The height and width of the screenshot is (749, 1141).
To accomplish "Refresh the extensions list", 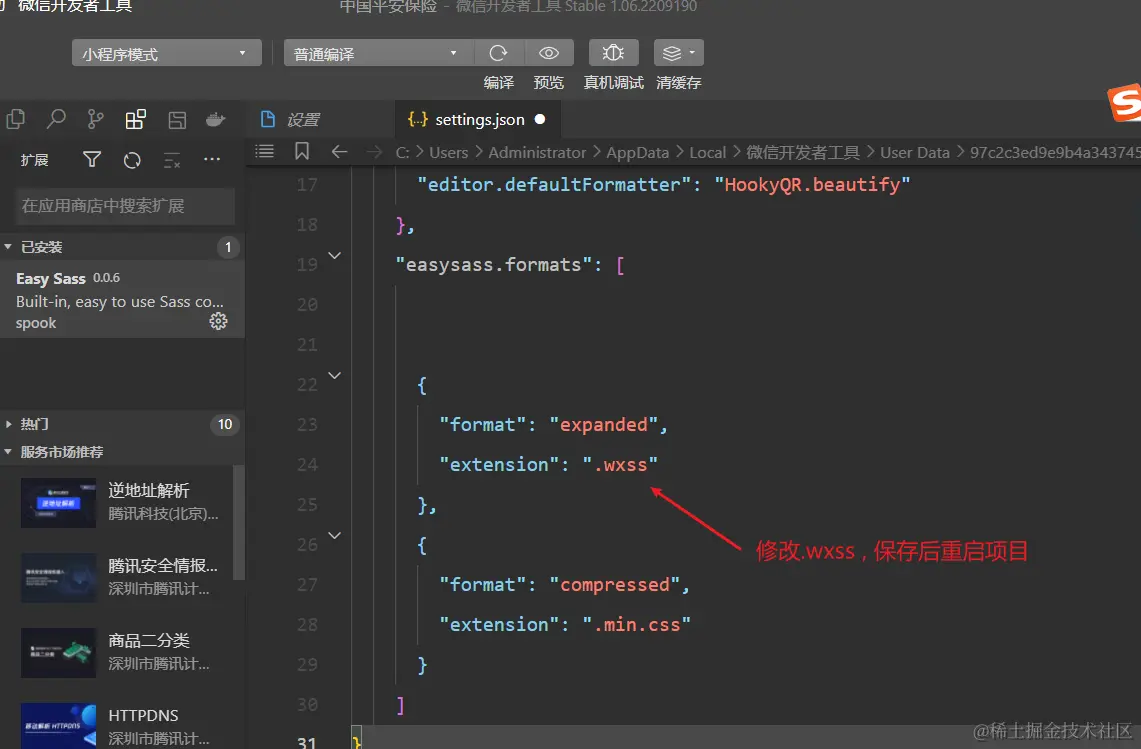I will [x=132, y=160].
